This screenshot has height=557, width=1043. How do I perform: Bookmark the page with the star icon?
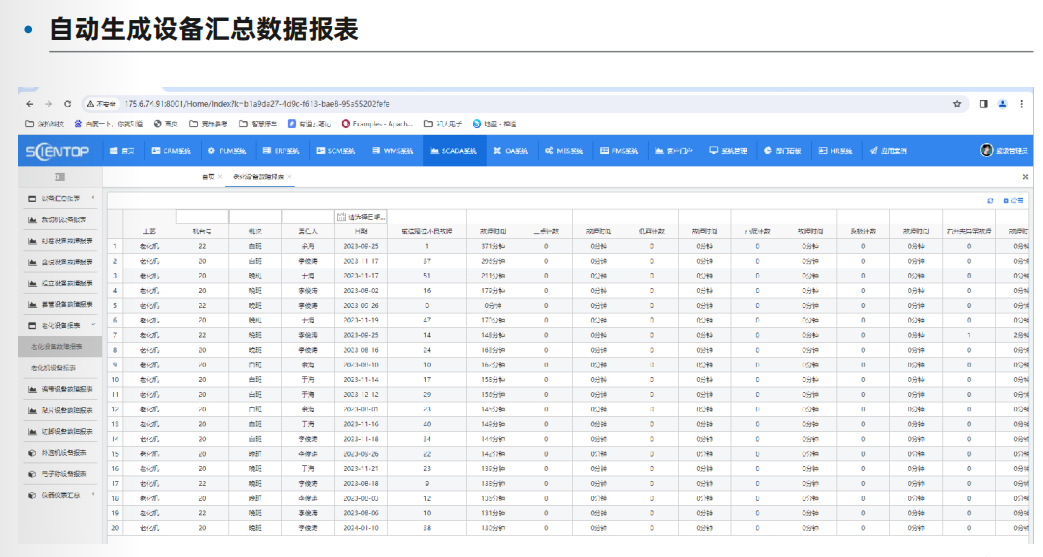[957, 104]
